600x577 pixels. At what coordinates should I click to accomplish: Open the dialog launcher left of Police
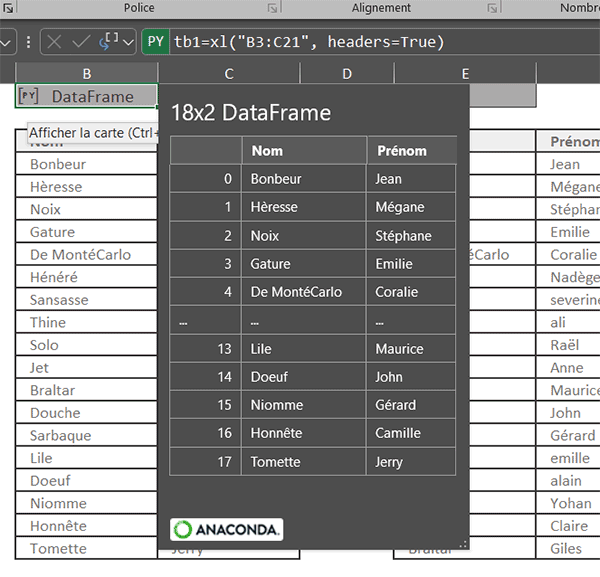pos(8,8)
